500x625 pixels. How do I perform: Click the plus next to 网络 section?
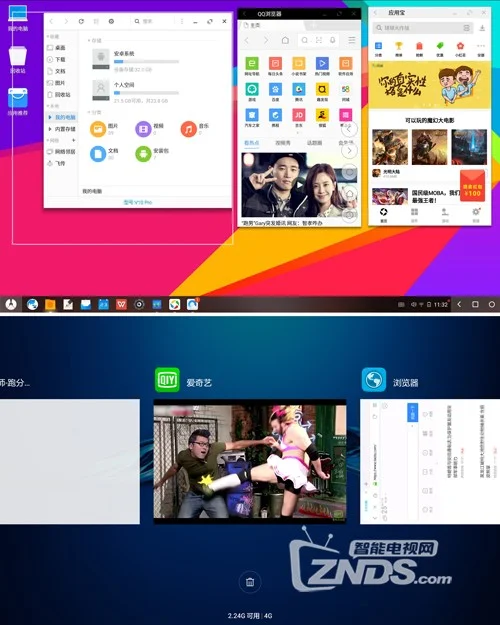(x=73, y=140)
